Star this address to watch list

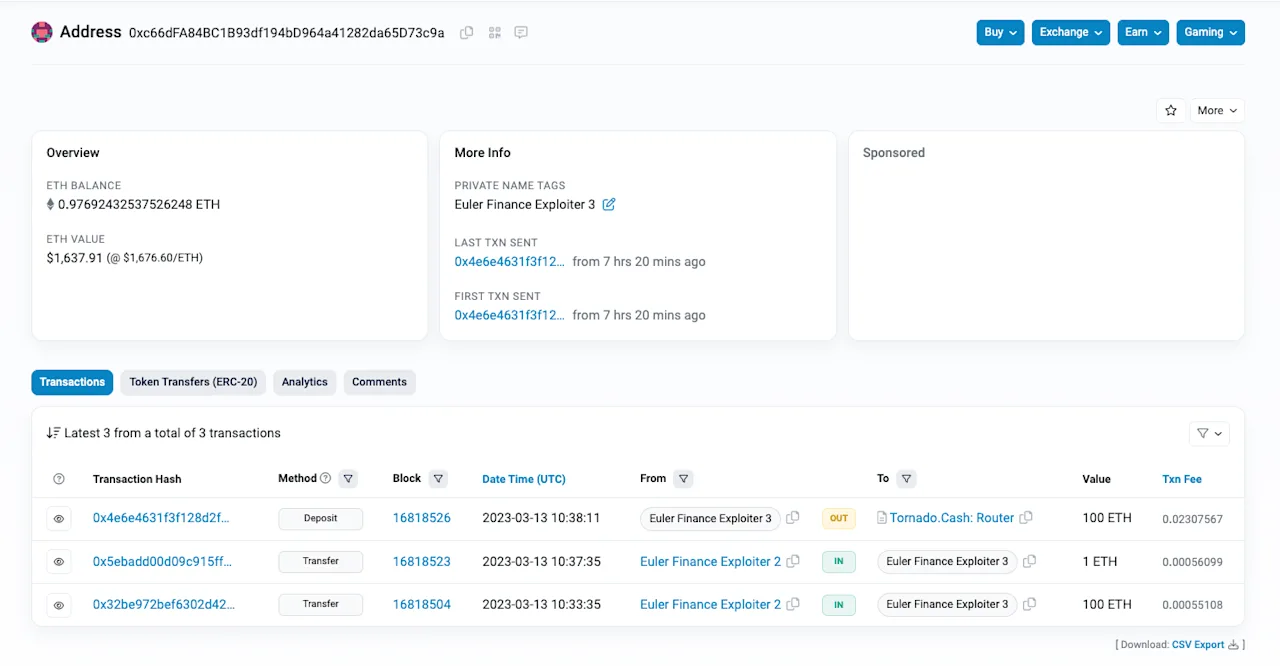click(1171, 111)
